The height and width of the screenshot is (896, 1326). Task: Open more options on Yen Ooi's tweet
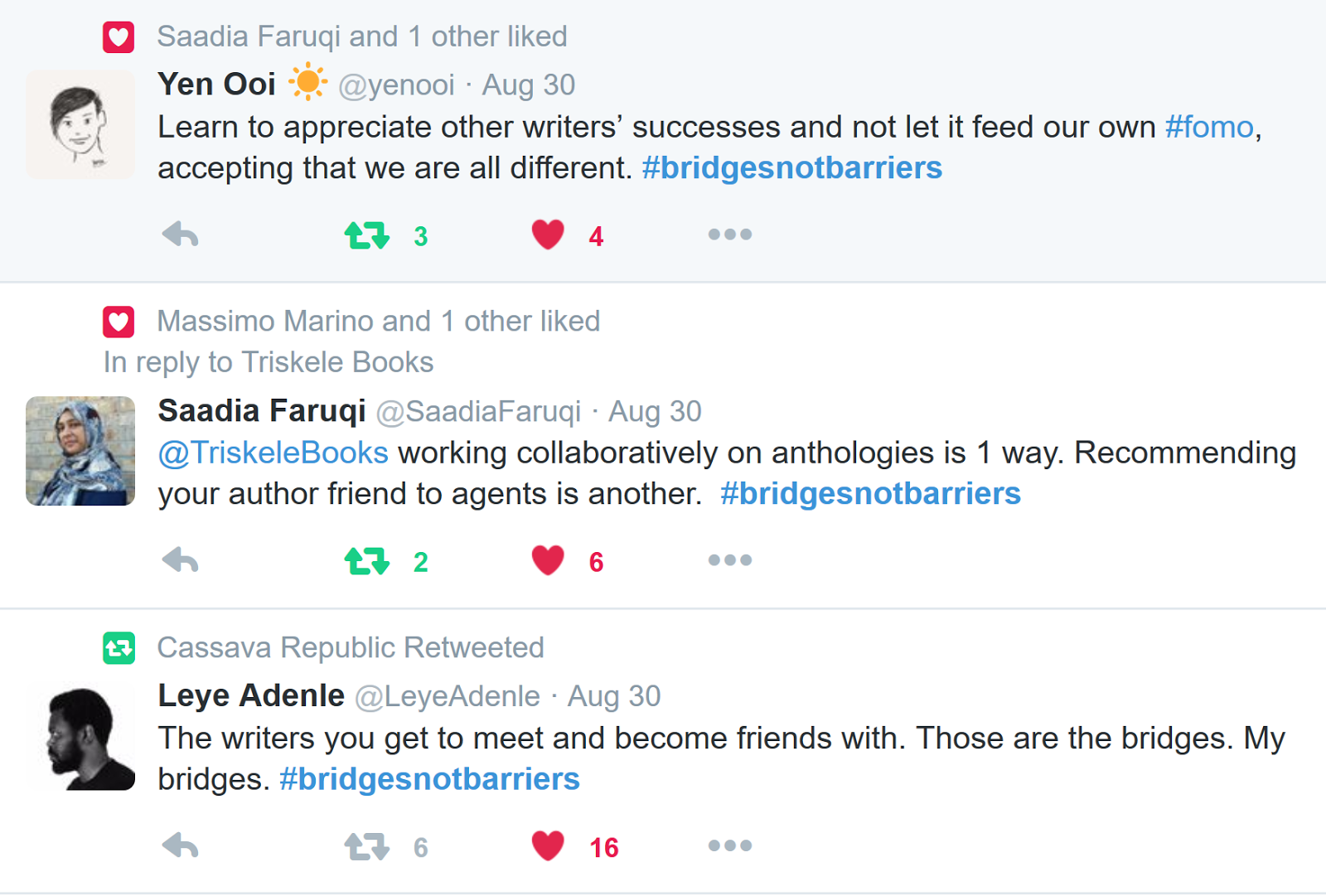pyautogui.click(x=729, y=235)
